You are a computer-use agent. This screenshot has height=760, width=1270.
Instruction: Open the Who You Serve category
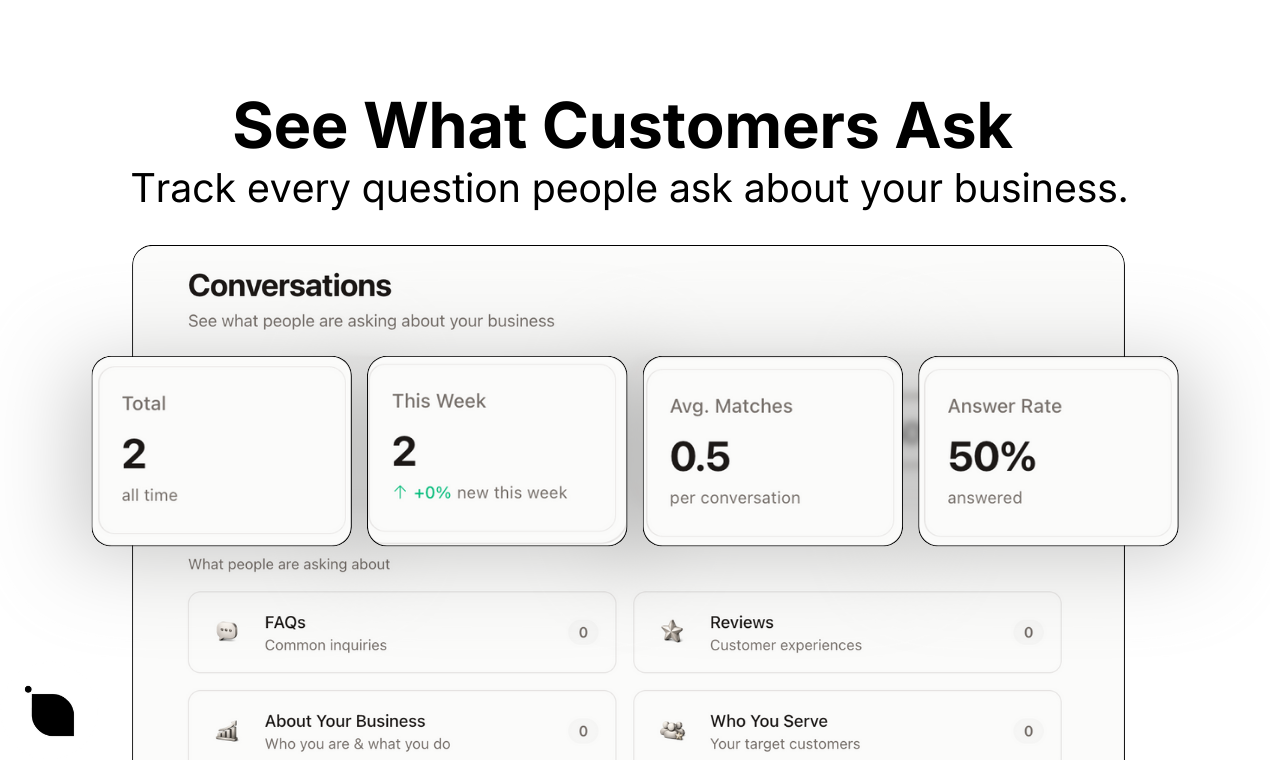[x=847, y=726]
